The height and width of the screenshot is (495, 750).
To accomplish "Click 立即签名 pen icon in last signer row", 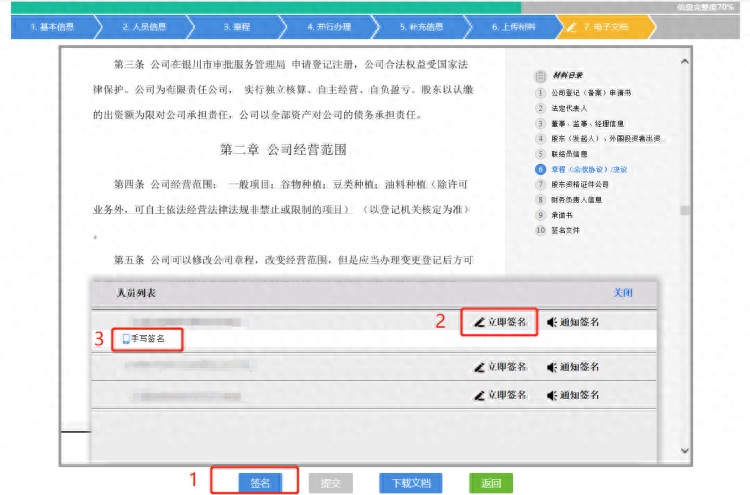I will [479, 395].
